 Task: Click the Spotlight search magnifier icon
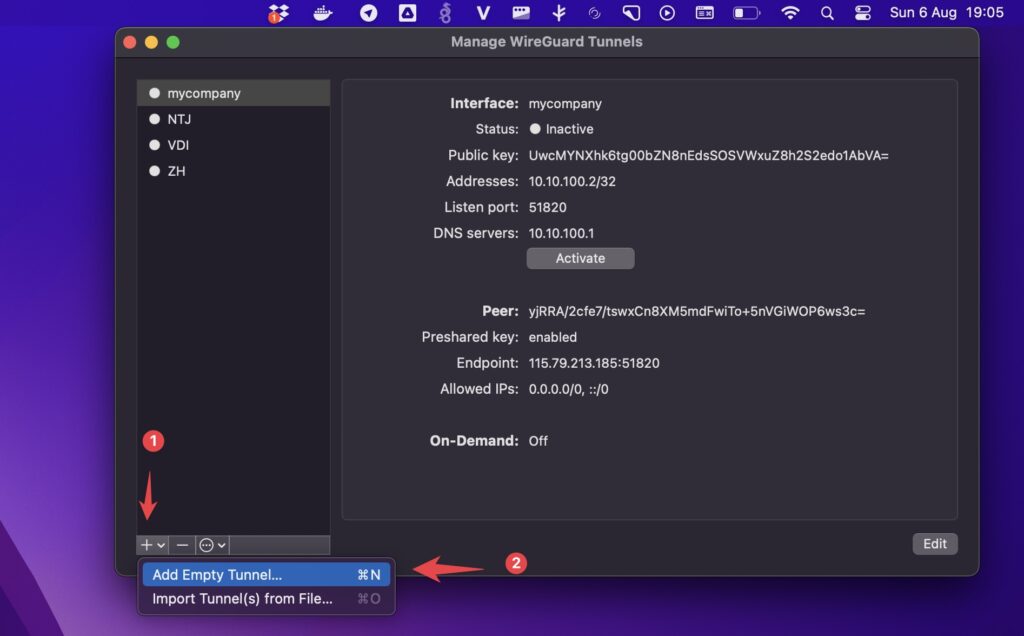pos(827,13)
